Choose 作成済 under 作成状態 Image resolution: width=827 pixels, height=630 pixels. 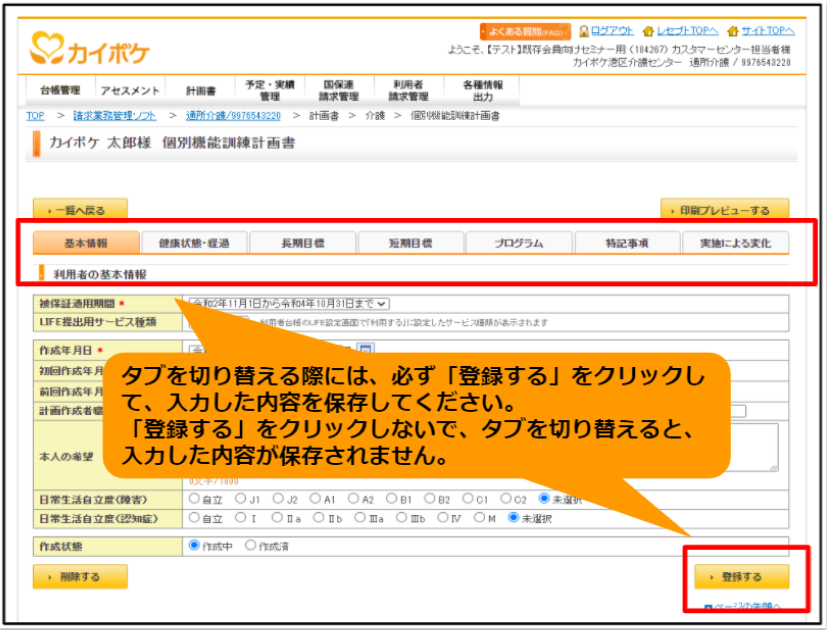click(251, 545)
